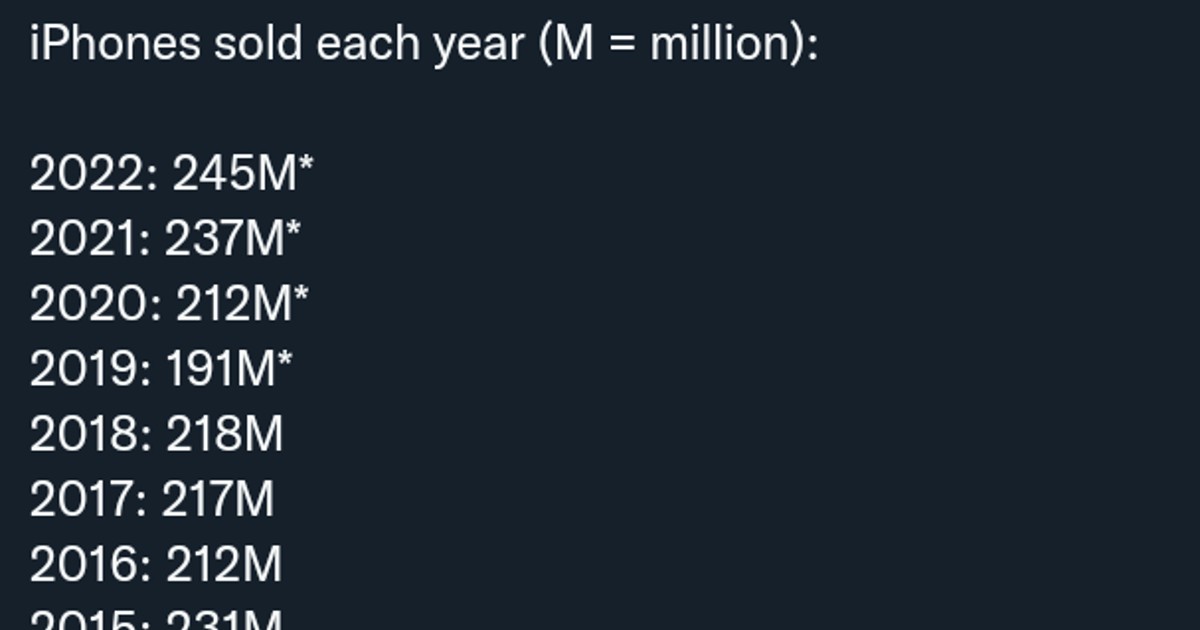Select the year label '2016:'
The width and height of the screenshot is (1200, 630).
[x=91, y=565]
